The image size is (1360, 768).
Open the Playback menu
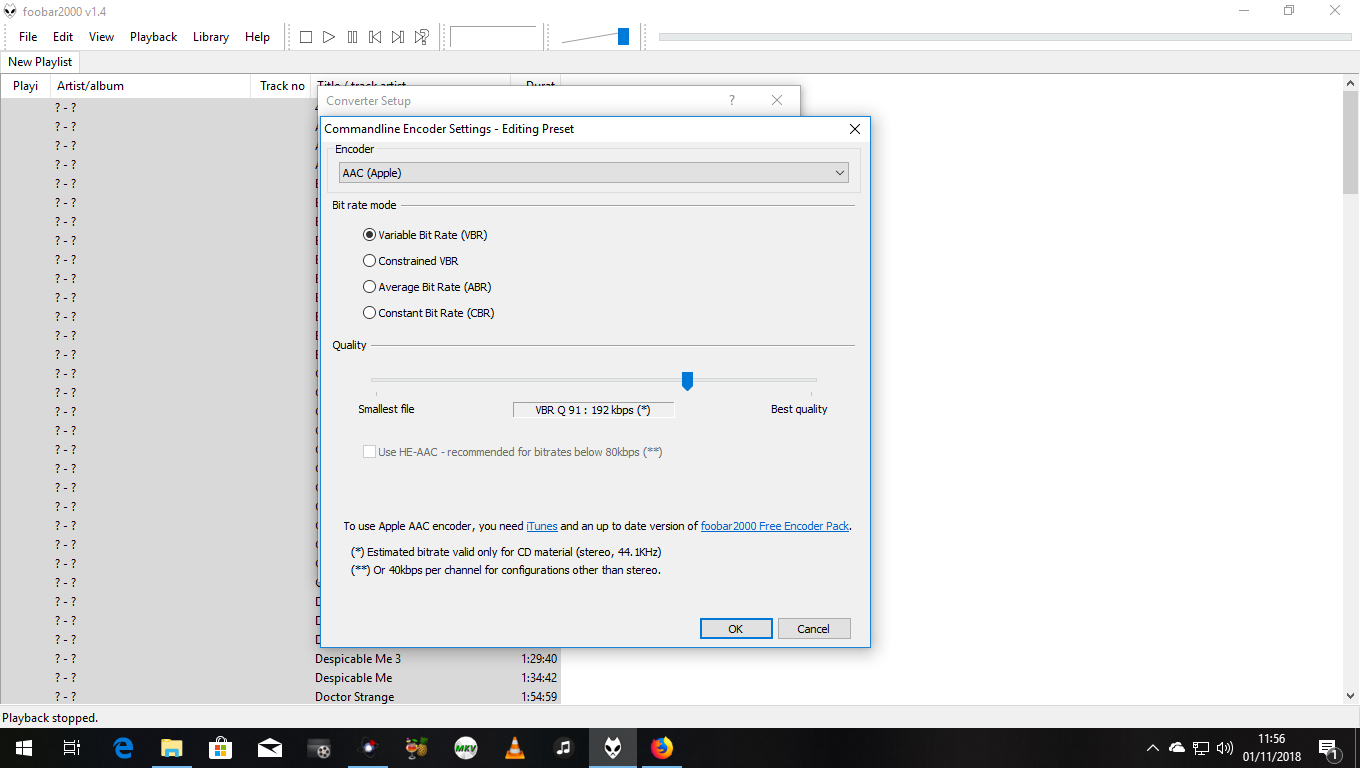click(x=153, y=37)
